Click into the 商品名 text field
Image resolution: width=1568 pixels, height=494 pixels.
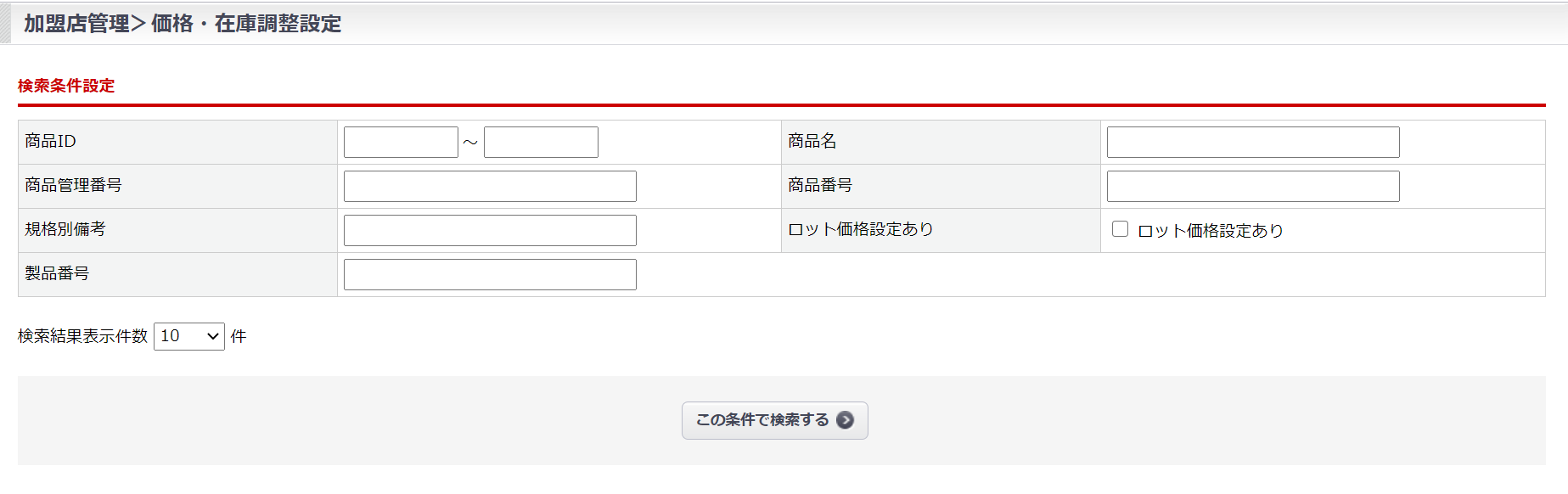coord(1252,143)
